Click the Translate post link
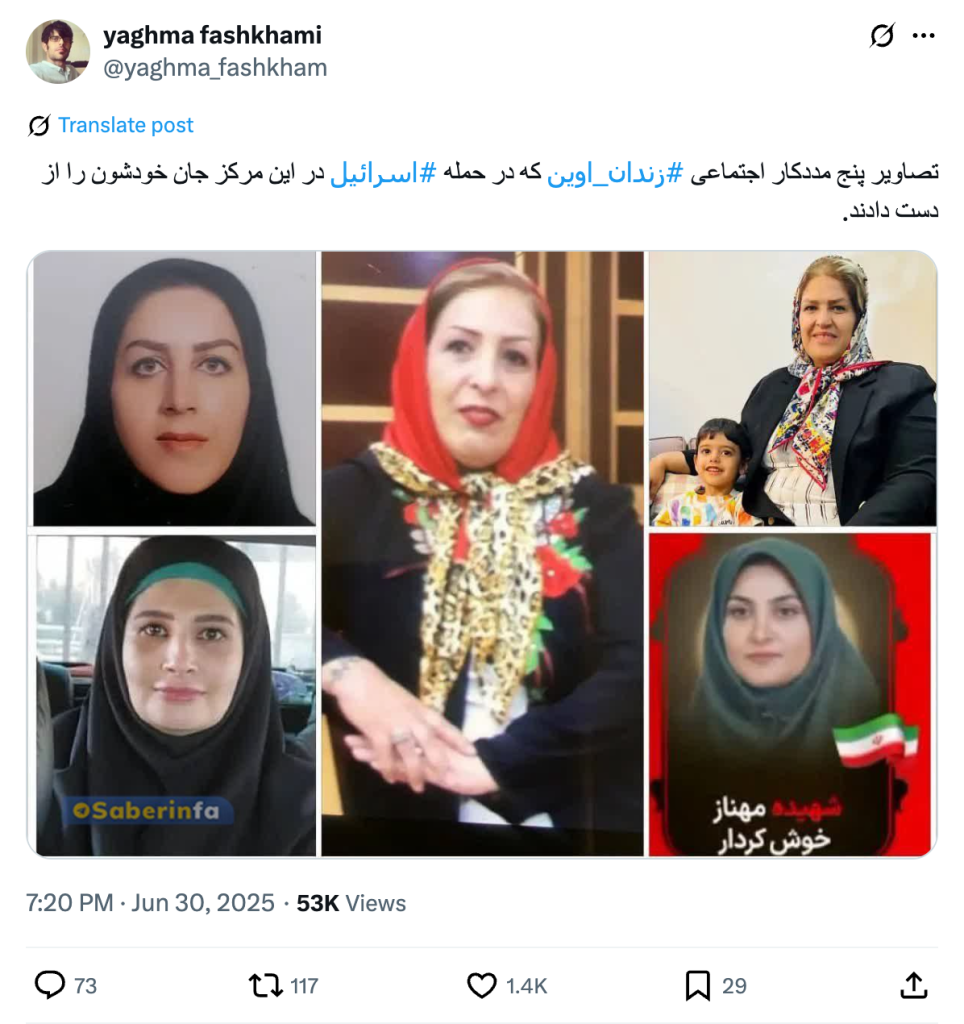Viewport: 964px width, 1024px height. (125, 125)
